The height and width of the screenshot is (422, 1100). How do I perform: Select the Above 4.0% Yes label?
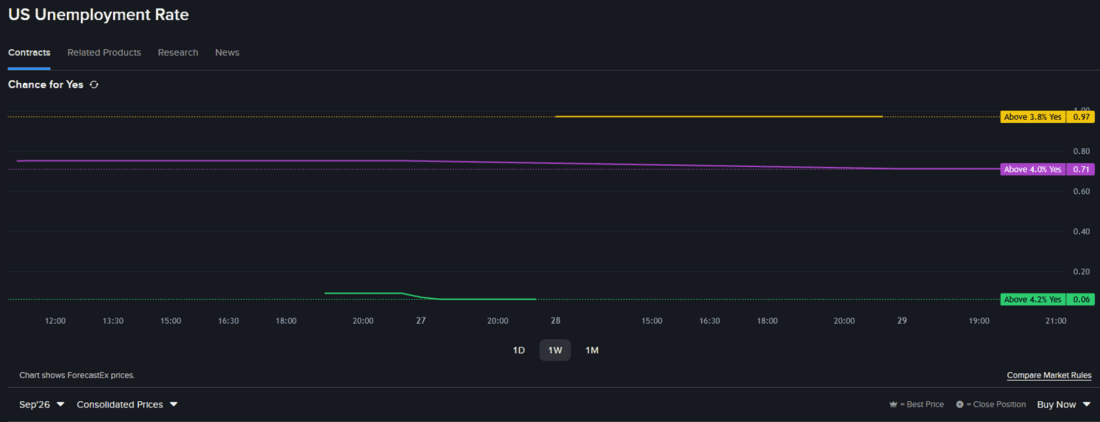[x=1033, y=169]
